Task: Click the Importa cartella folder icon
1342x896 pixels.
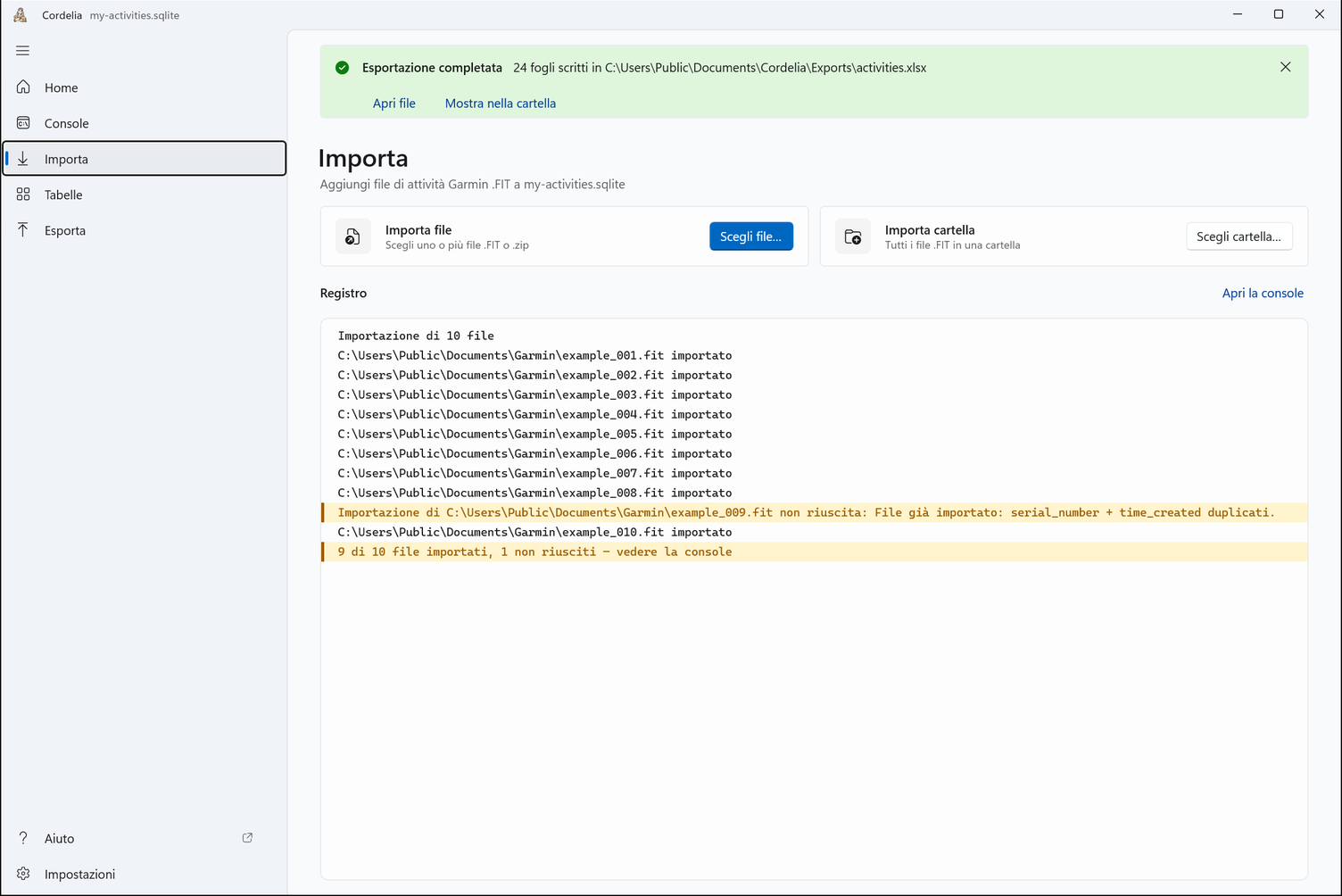Action: tap(853, 236)
